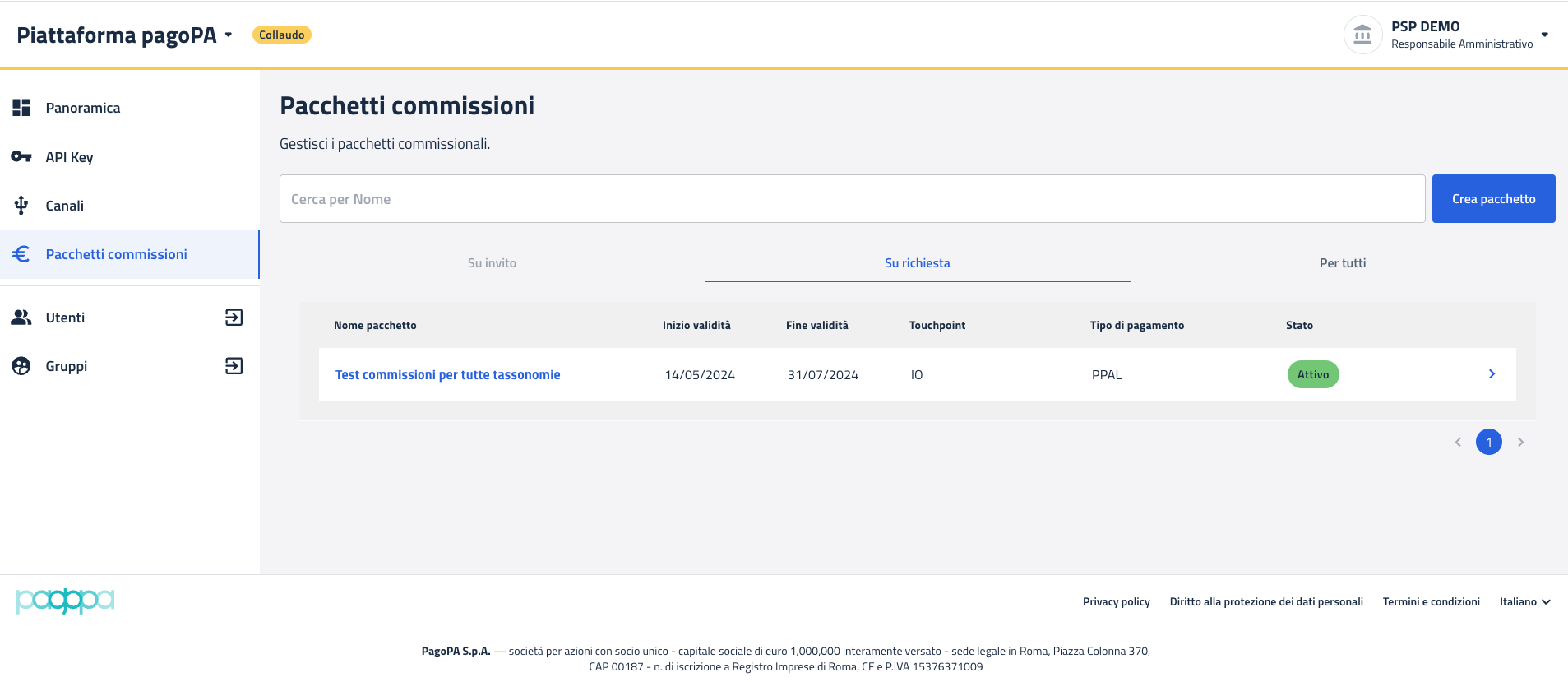Click the Gruppi group icon
Viewport: 1568px width, 682px height.
(x=21, y=366)
